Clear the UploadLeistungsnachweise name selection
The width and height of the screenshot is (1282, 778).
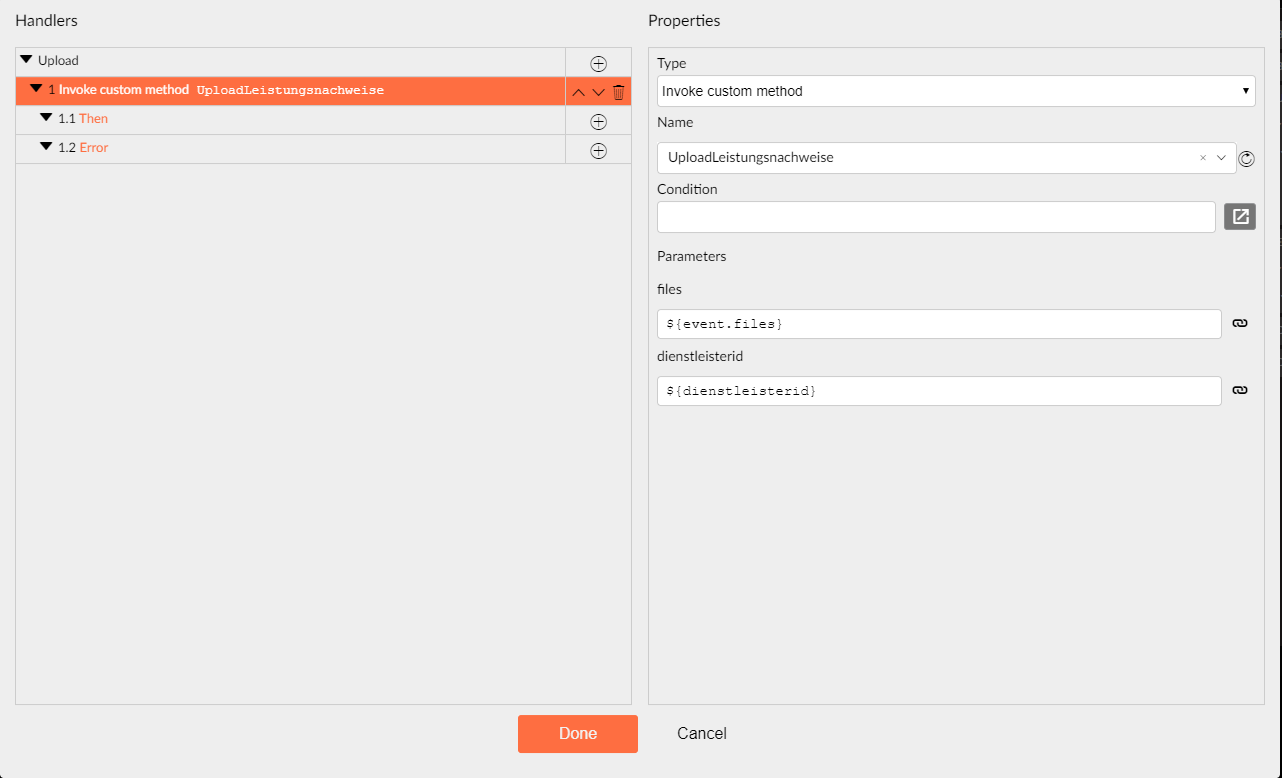click(1203, 158)
